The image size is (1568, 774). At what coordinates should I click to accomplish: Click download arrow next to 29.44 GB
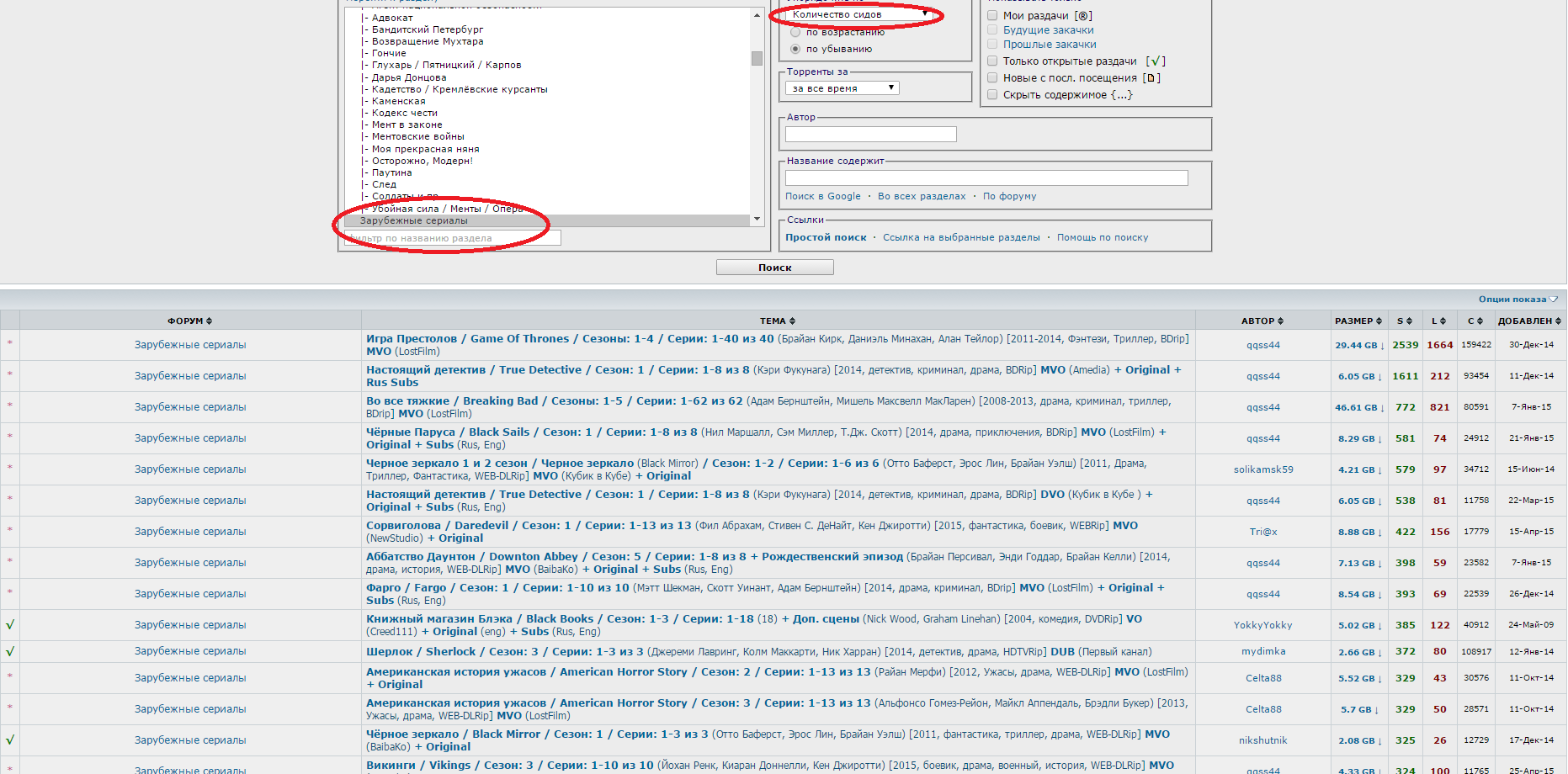pyautogui.click(x=1382, y=346)
